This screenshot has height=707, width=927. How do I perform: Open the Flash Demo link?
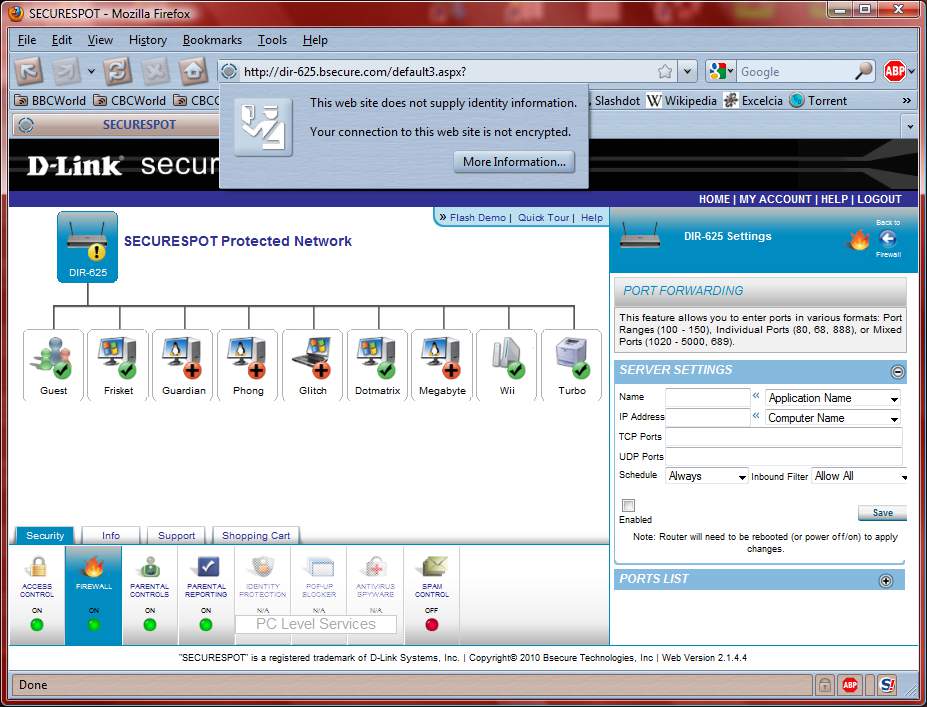(x=478, y=218)
